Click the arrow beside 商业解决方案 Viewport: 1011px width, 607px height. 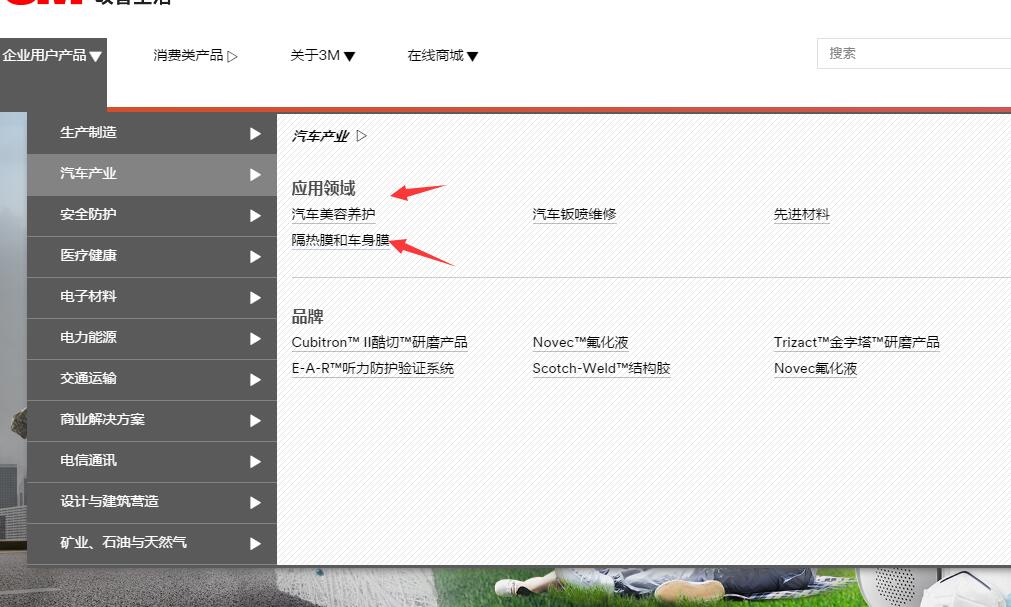(255, 421)
